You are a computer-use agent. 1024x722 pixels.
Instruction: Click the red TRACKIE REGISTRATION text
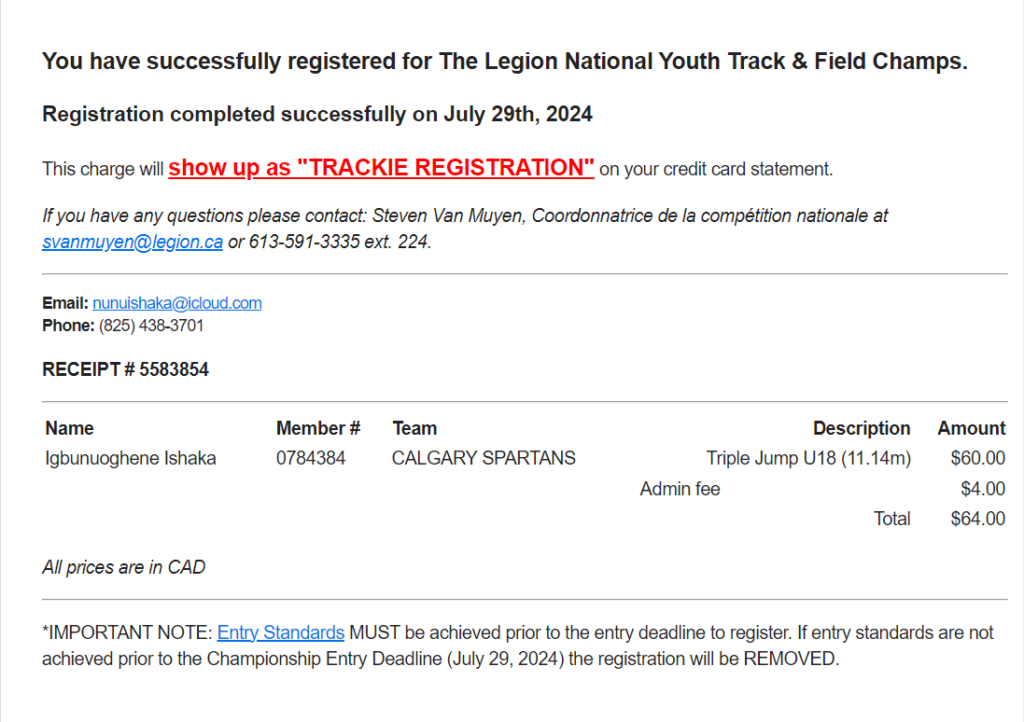coord(381,168)
